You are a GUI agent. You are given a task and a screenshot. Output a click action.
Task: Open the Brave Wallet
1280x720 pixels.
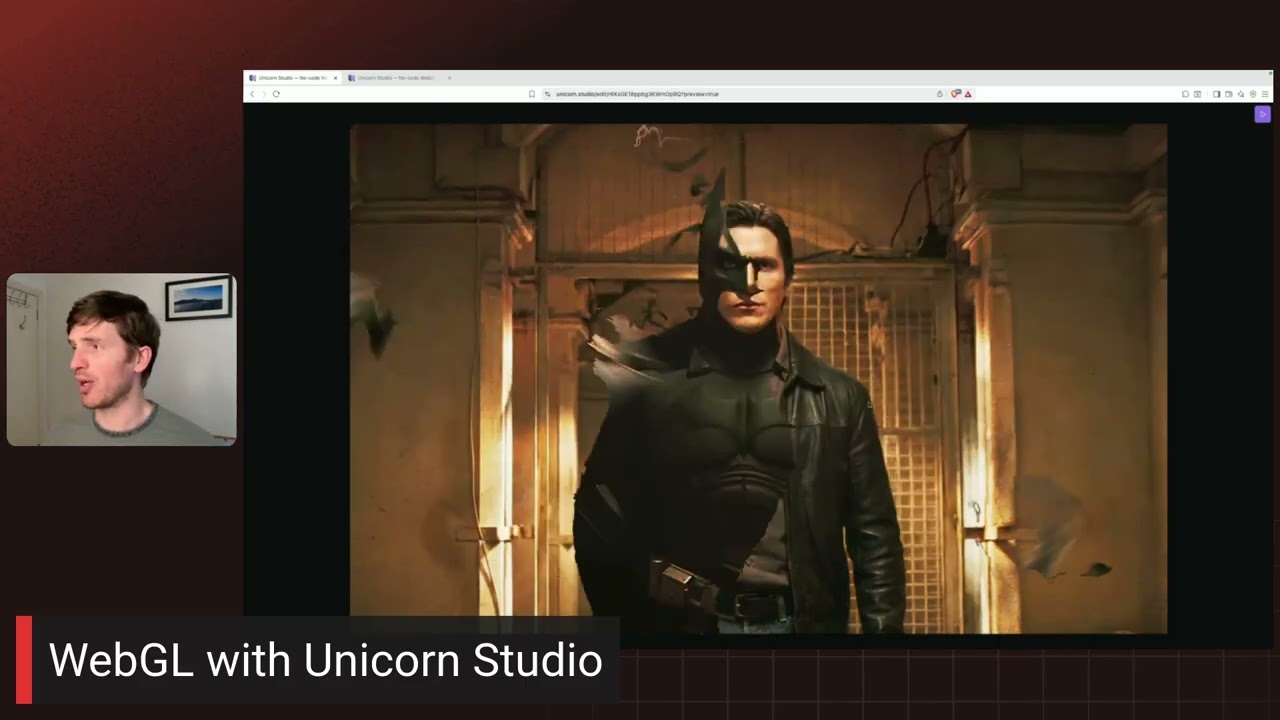[1228, 94]
